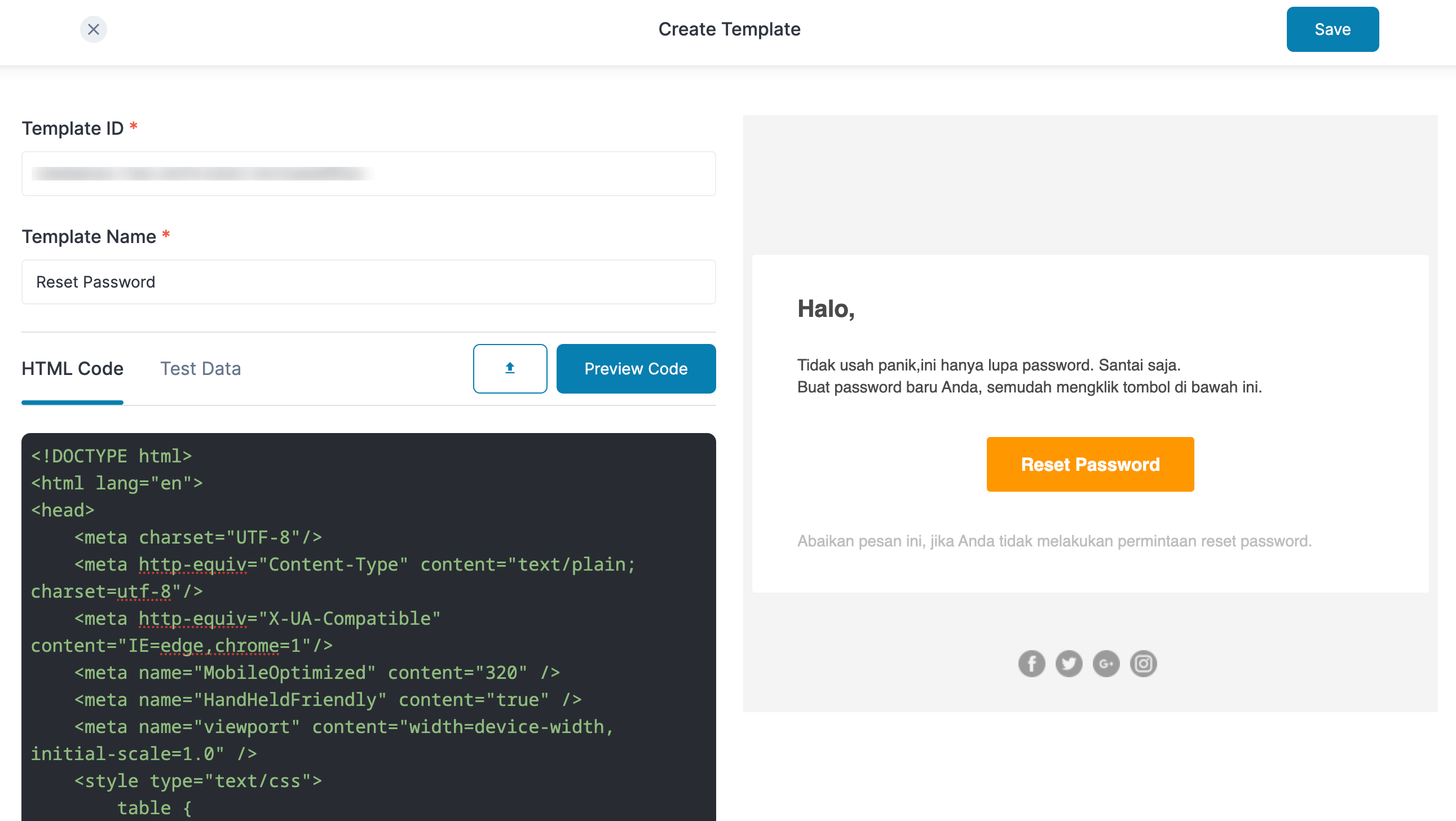Image resolution: width=1456 pixels, height=821 pixels.
Task: Click the MobileOptimized meta line in code
Action: 316,672
